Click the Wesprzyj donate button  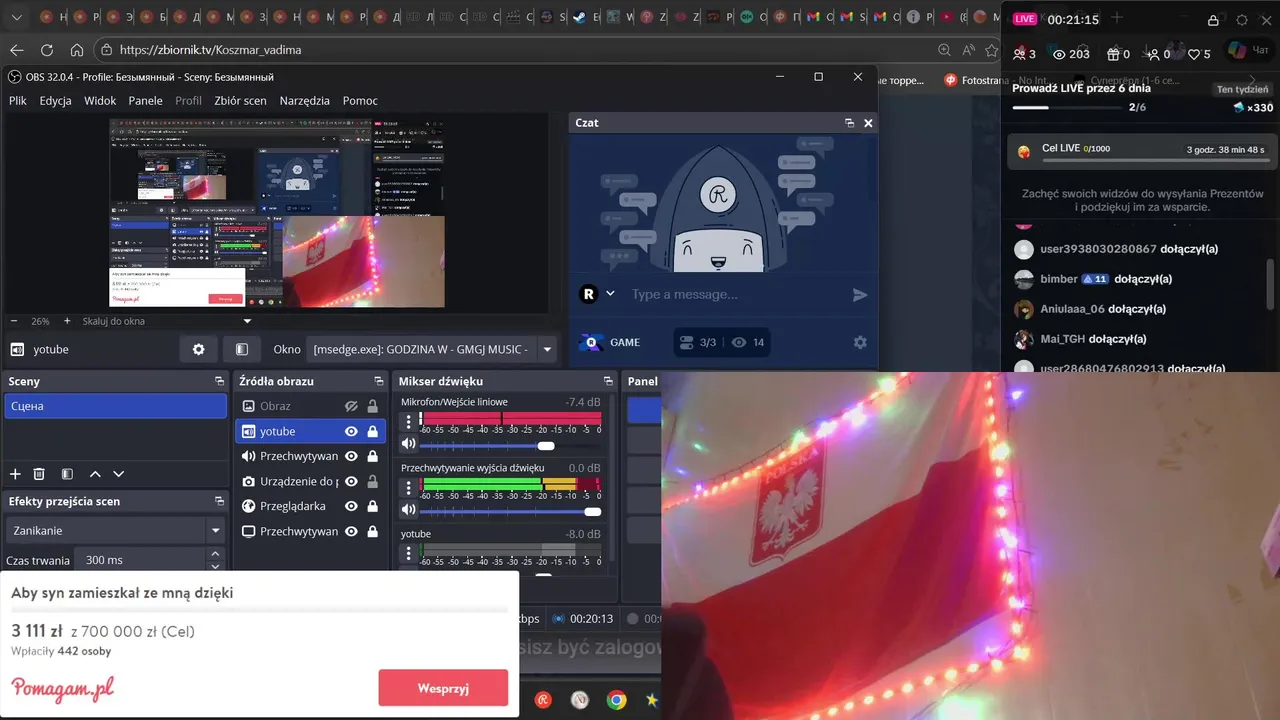(x=443, y=688)
